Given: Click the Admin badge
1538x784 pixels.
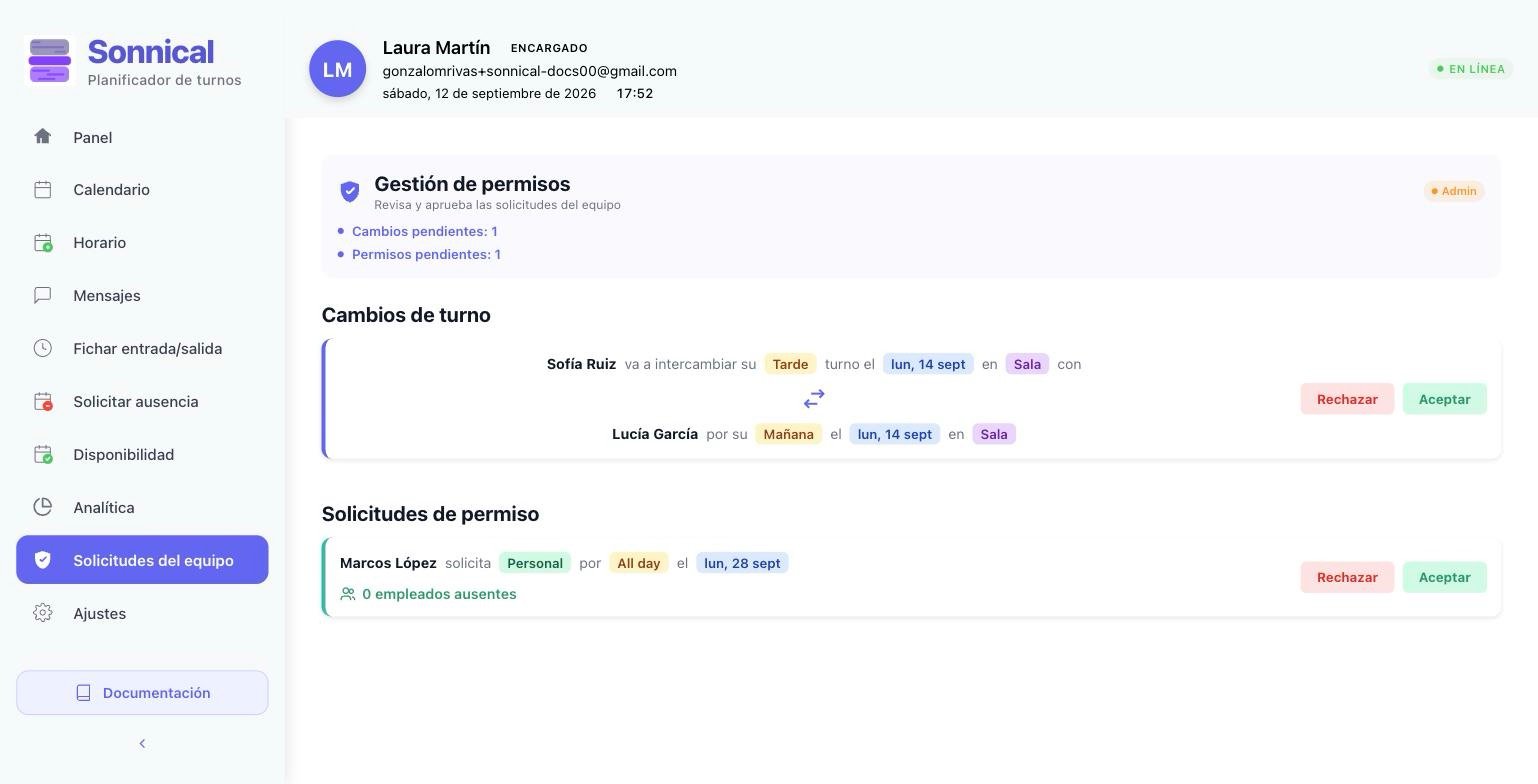Looking at the screenshot, I should pyautogui.click(x=1454, y=191).
